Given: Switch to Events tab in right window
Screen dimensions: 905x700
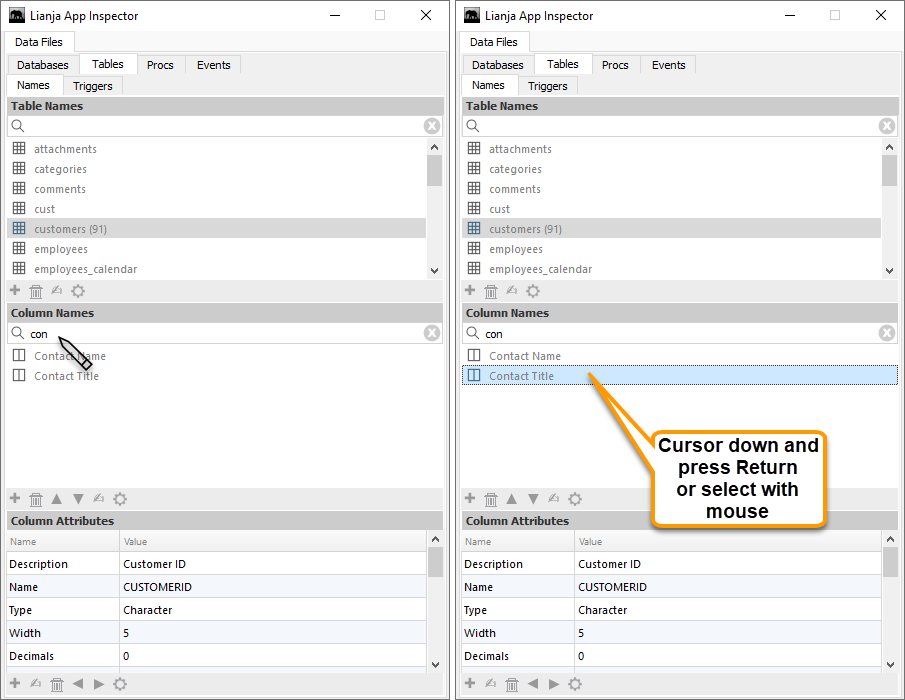Looking at the screenshot, I should tap(668, 65).
